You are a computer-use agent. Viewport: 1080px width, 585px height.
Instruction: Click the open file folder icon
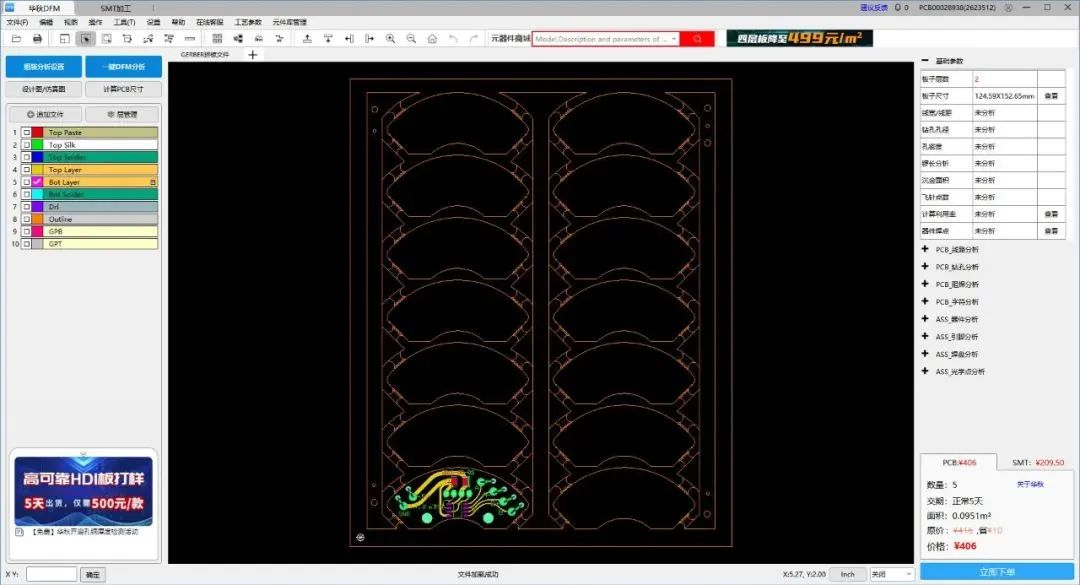[15, 39]
